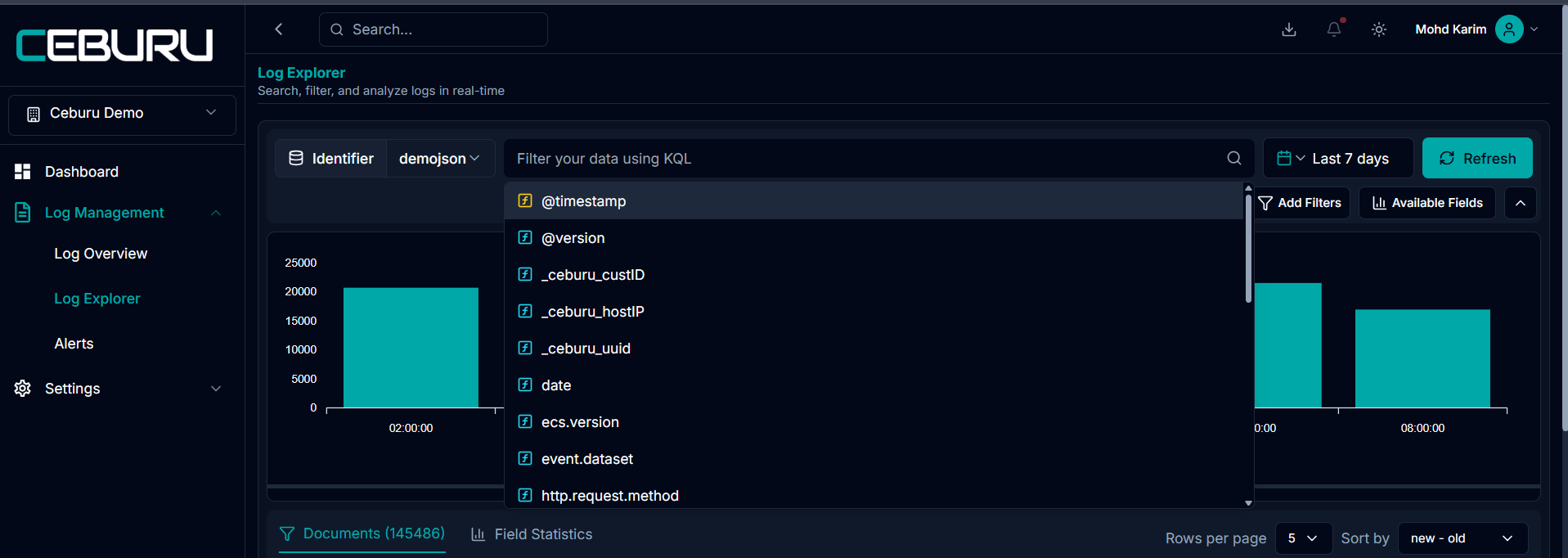Choose _ceburu_hostIP suggestion
The height and width of the screenshot is (558, 1568).
[874, 312]
